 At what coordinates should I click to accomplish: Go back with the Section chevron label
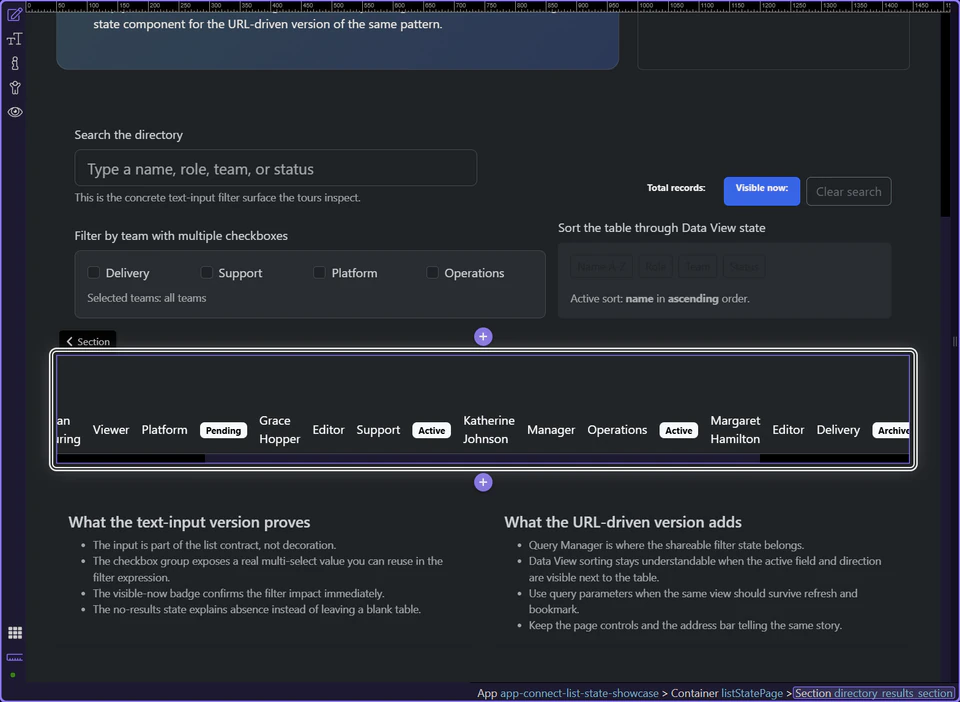coord(88,342)
